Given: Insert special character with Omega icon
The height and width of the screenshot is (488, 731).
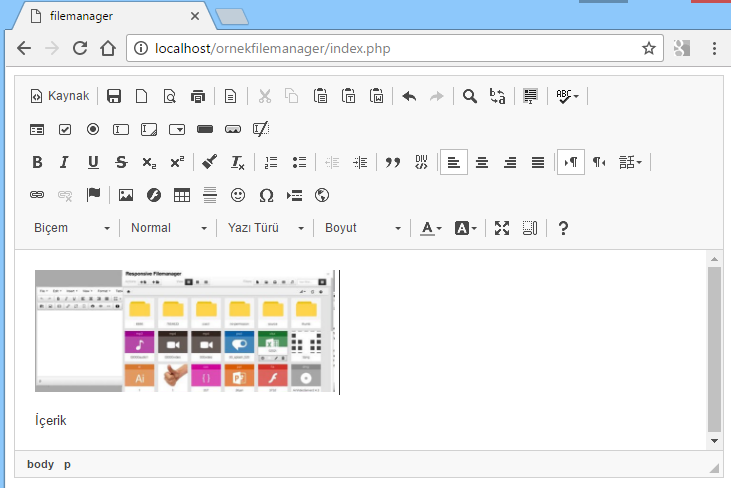Looking at the screenshot, I should 266,195.
